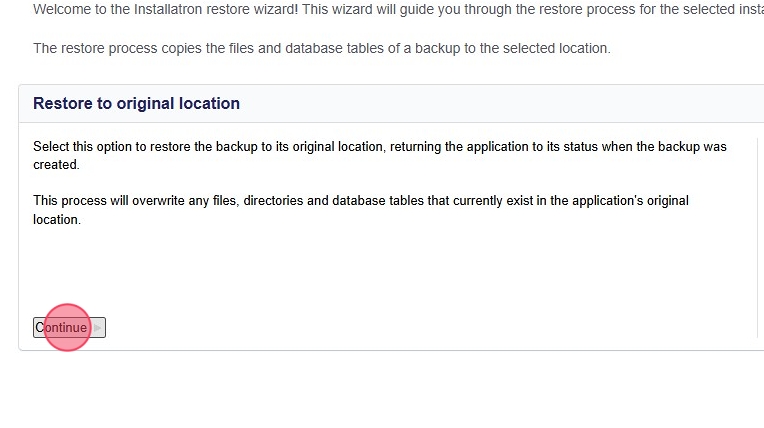
Task: Click blank panel space right of Continue button
Action: pos(400,328)
